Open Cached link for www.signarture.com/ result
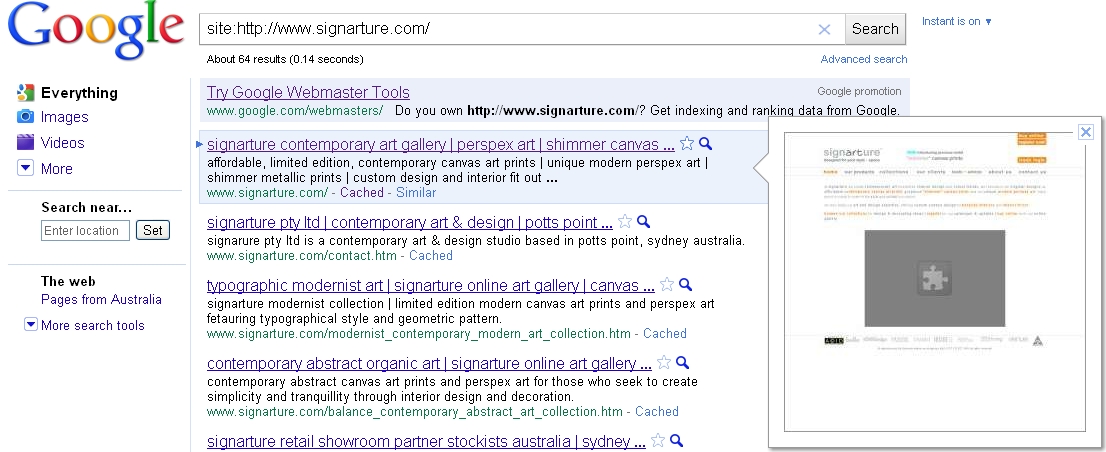This screenshot has height=452, width=1106. tap(362, 193)
